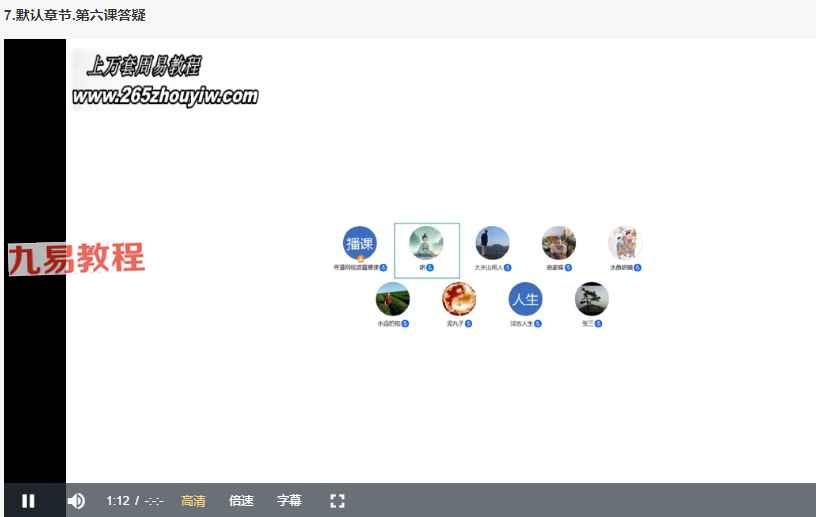The width and height of the screenshot is (816, 517).
Task: Enter fullscreen mode
Action: point(337,500)
